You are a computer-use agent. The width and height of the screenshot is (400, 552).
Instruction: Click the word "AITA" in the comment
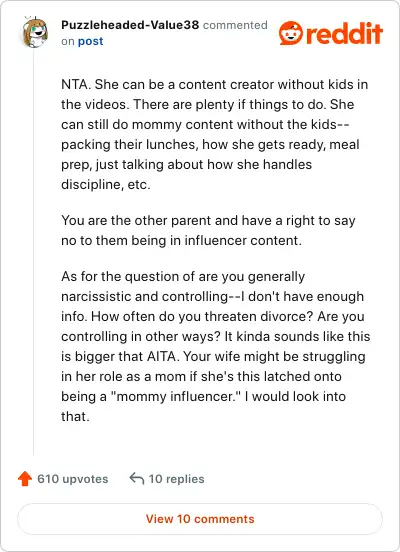161,356
